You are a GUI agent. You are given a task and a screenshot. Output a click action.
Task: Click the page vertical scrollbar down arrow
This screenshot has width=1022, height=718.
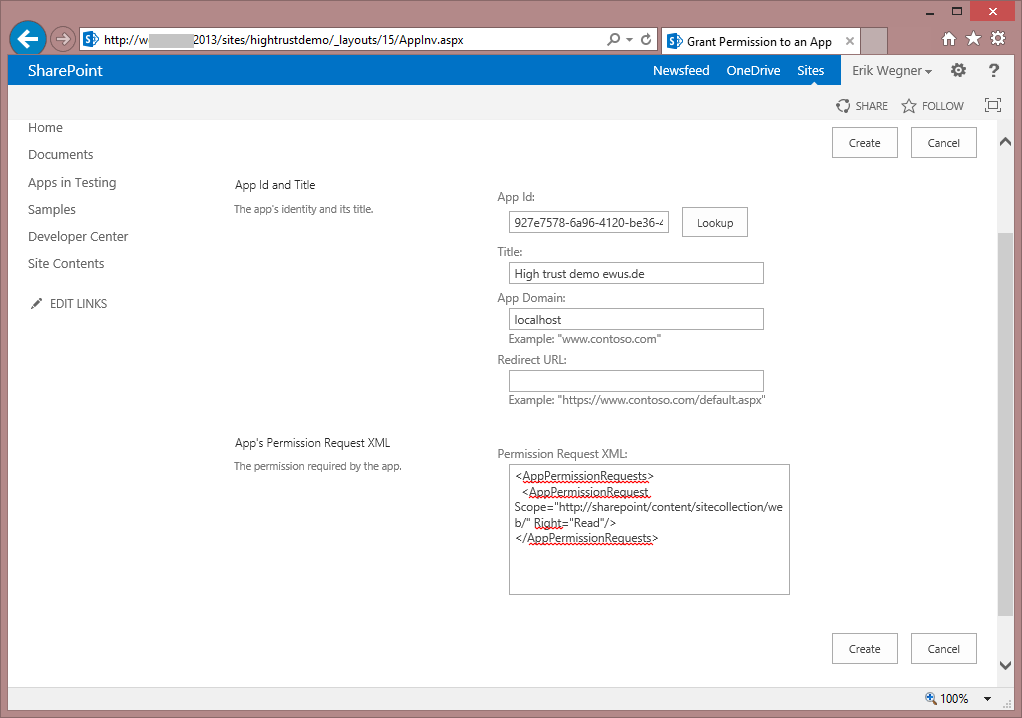pos(1005,665)
